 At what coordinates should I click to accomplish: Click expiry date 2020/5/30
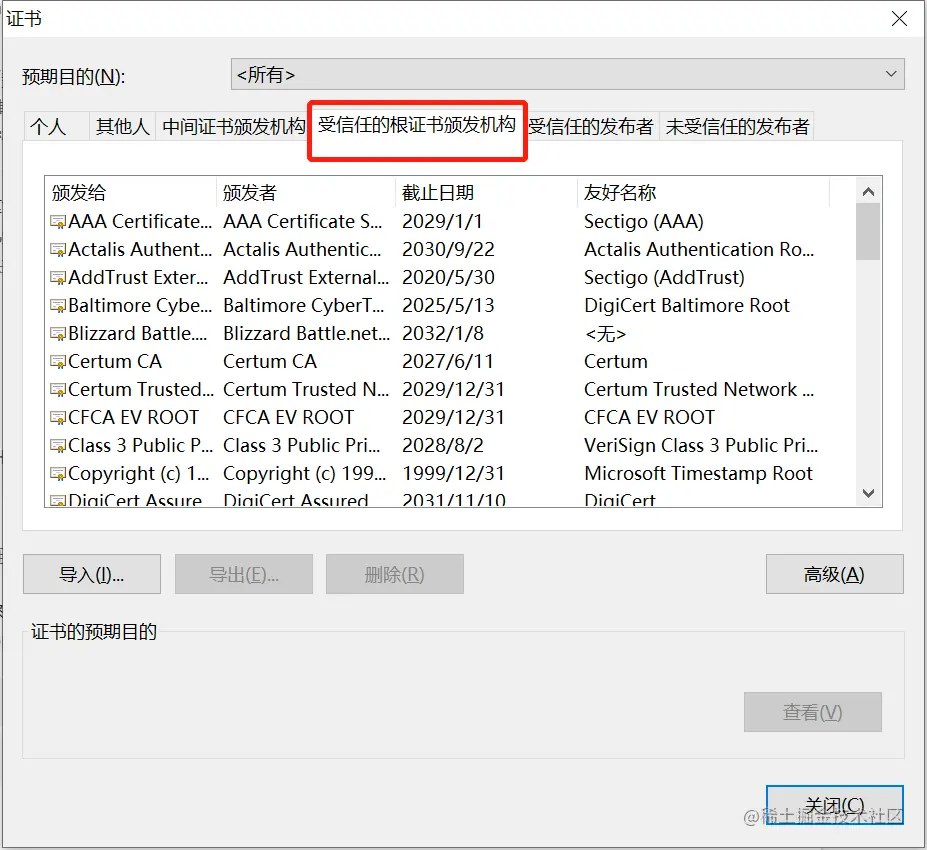pos(448,277)
